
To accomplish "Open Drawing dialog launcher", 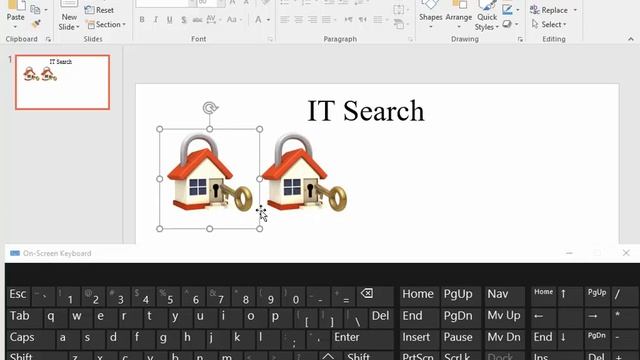I will [520, 39].
